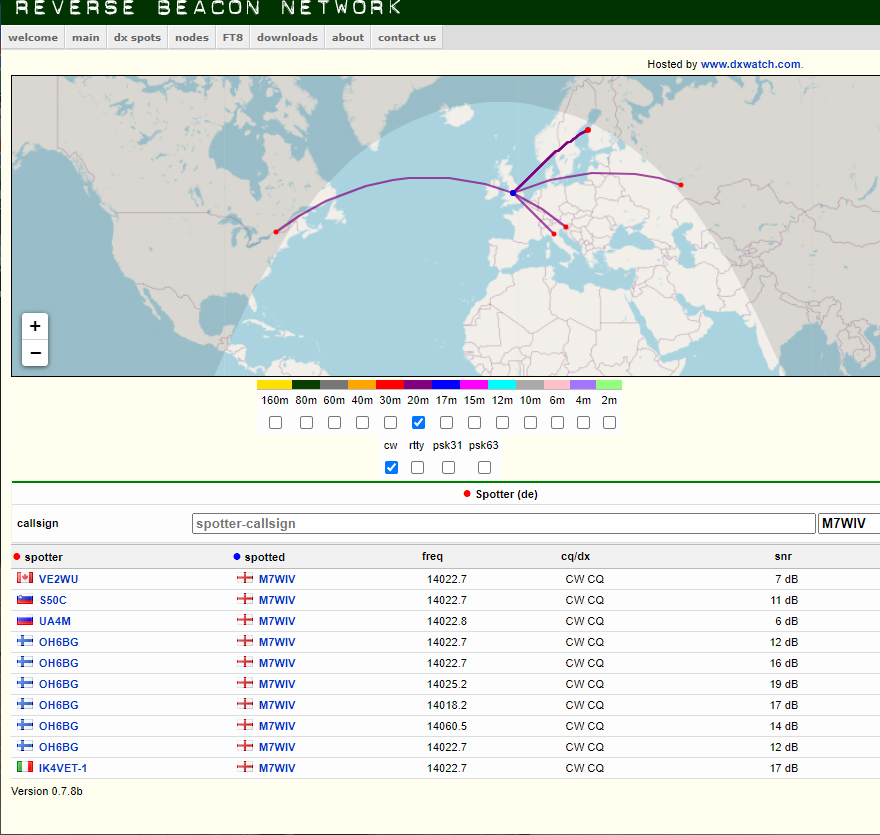Open the contact us tab
Viewport: 880px width, 835px height.
[407, 38]
